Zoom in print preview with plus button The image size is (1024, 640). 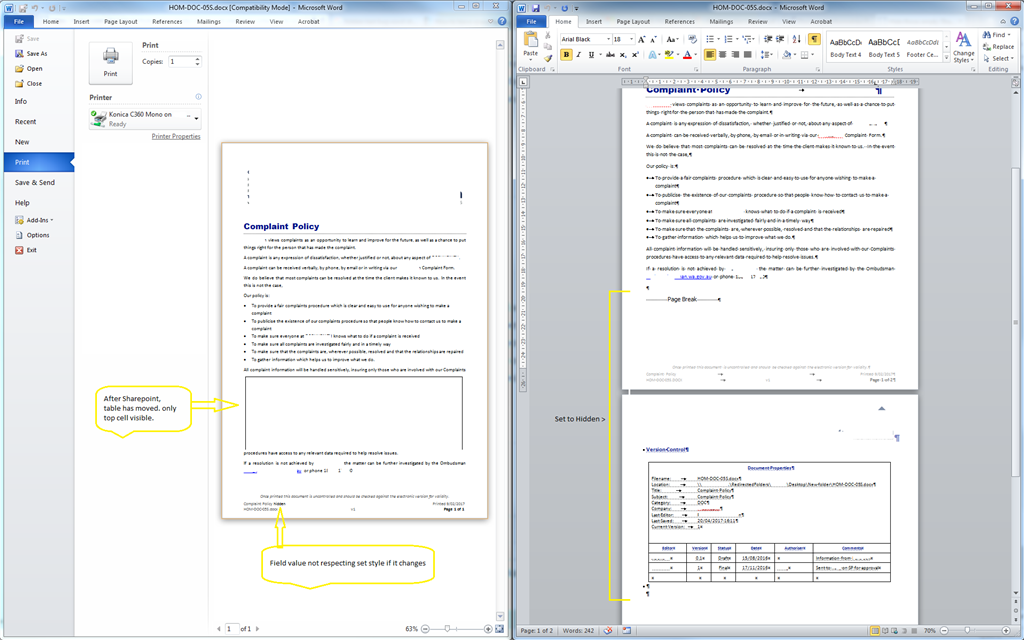coord(488,629)
